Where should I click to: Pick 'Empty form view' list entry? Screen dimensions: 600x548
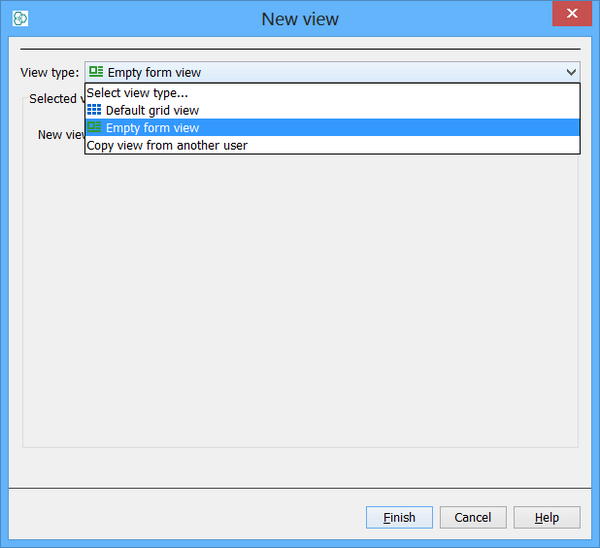(x=152, y=128)
